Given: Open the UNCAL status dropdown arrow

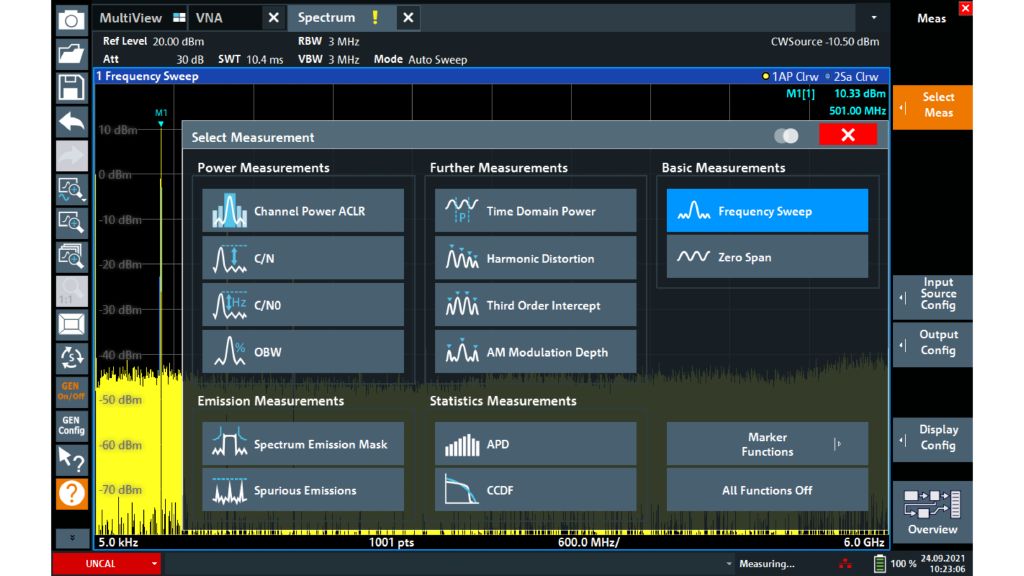Looking at the screenshot, I should [x=155, y=564].
